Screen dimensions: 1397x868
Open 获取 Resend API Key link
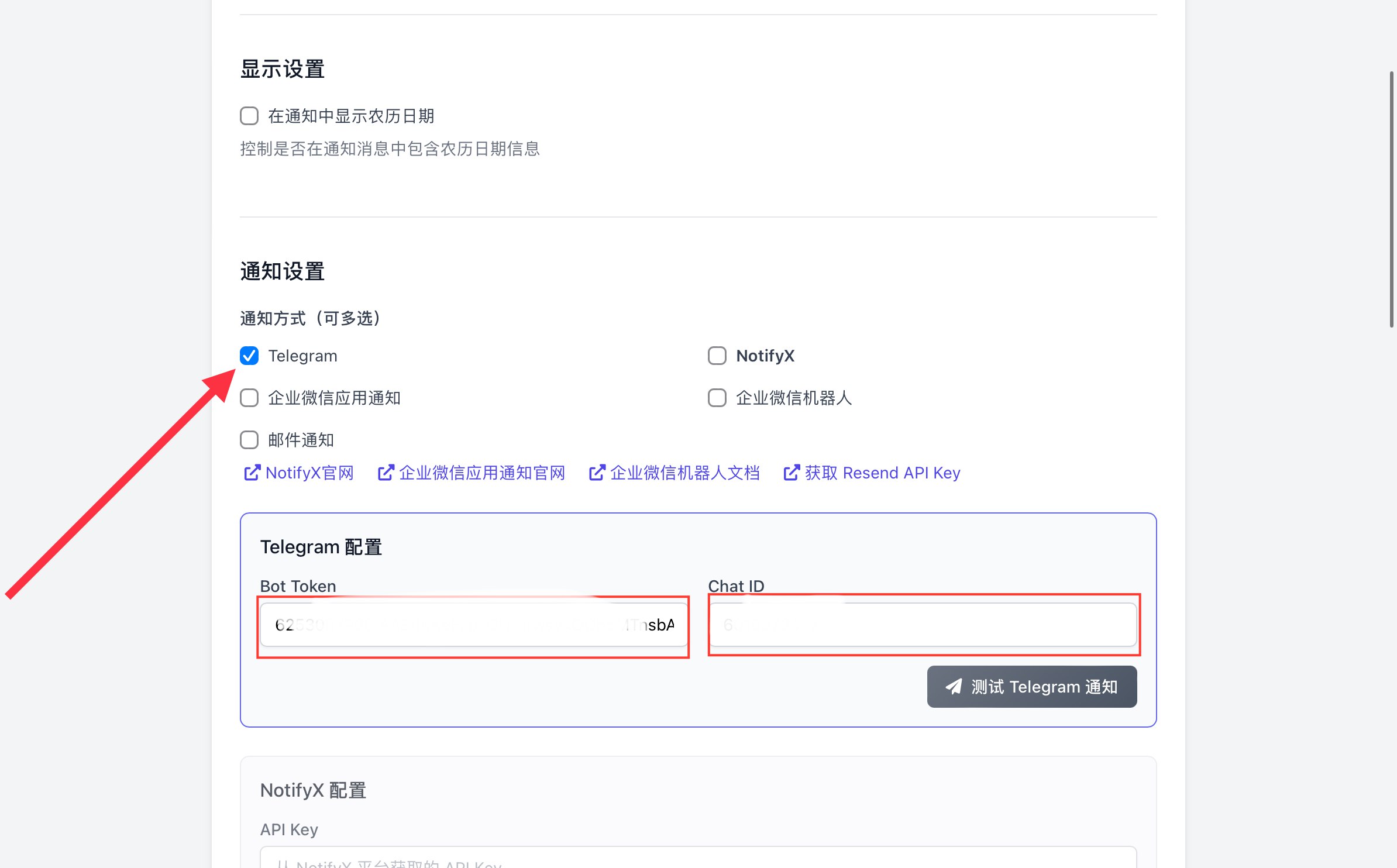(x=872, y=473)
